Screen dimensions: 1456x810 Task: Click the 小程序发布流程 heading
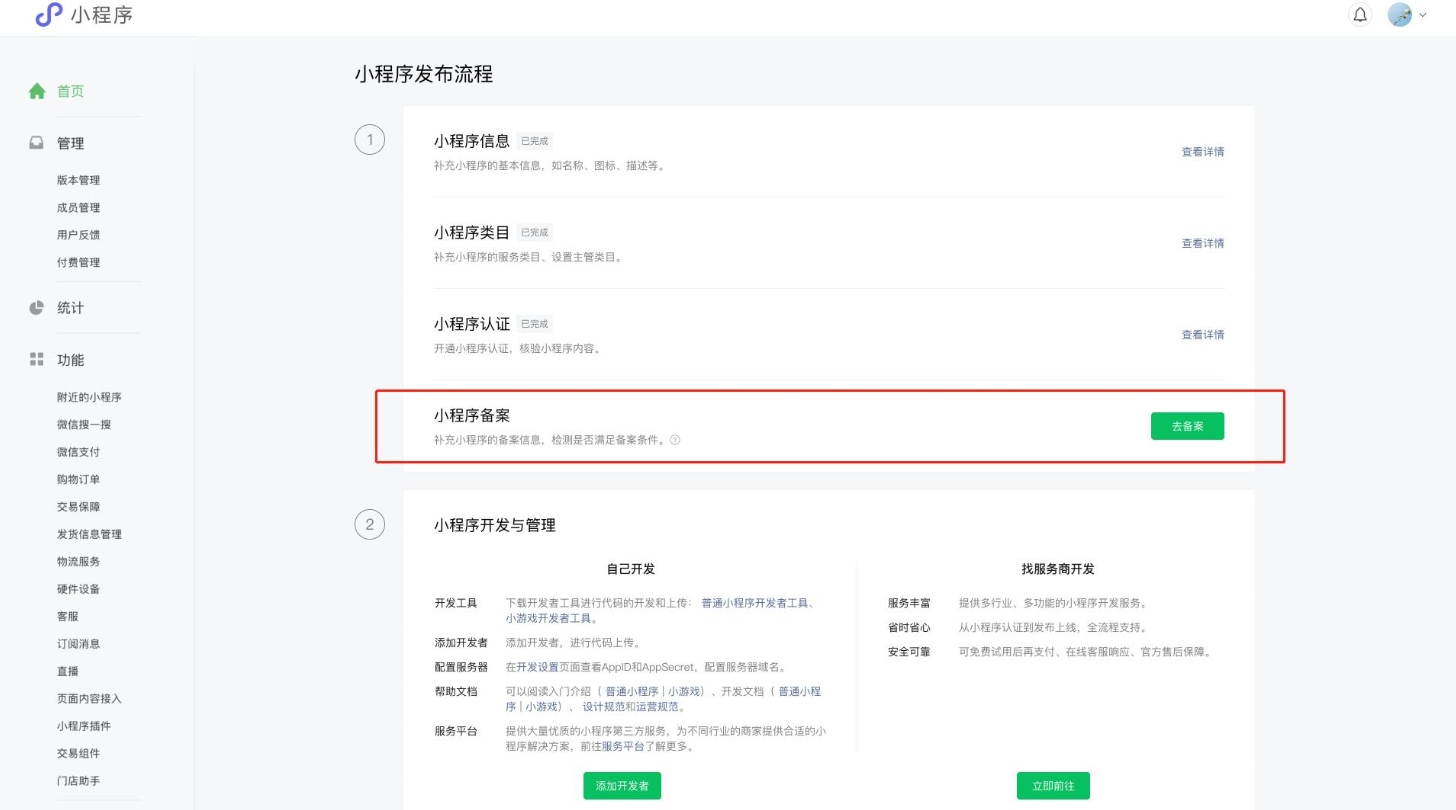tap(424, 74)
